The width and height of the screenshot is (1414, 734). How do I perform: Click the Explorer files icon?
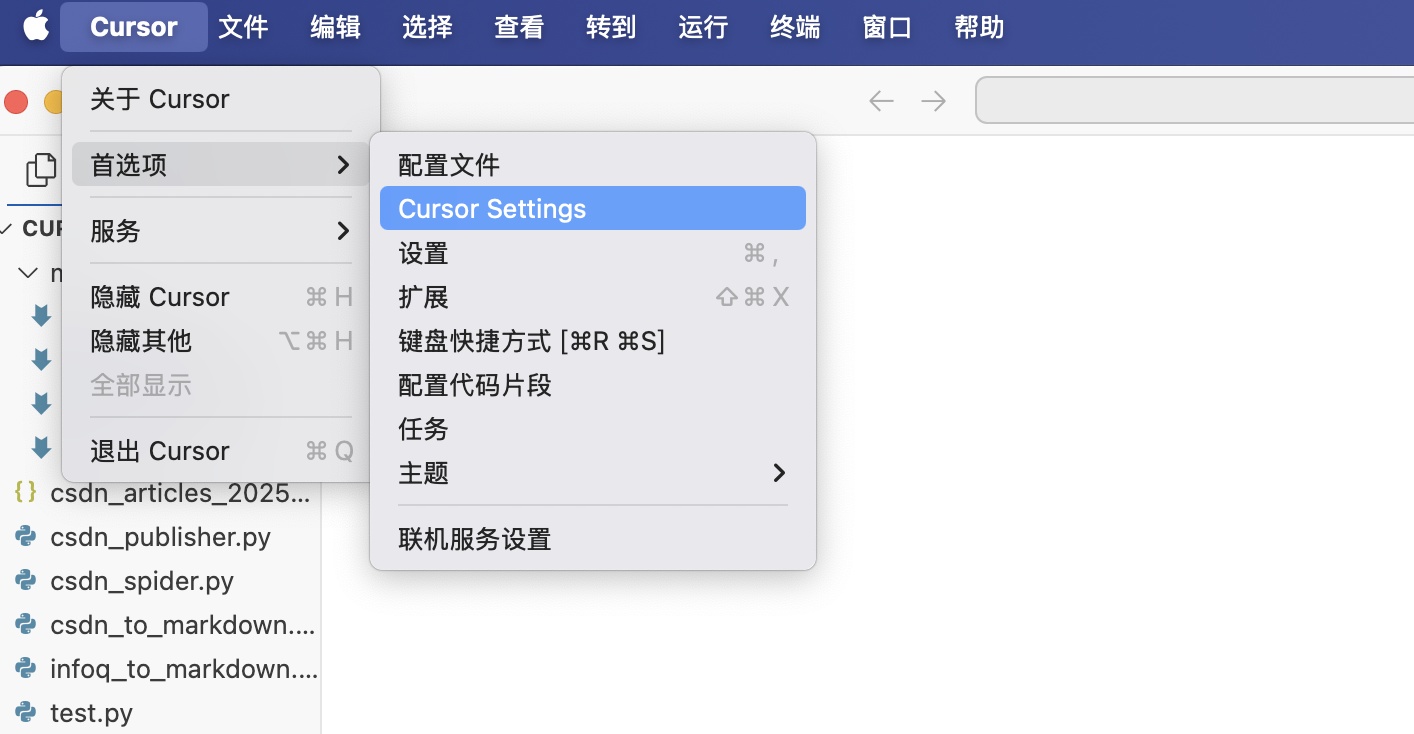click(x=41, y=170)
